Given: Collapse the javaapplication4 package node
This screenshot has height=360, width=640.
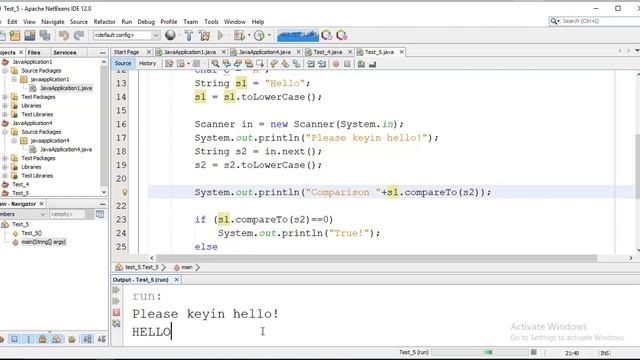Looking at the screenshot, I should (14, 140).
